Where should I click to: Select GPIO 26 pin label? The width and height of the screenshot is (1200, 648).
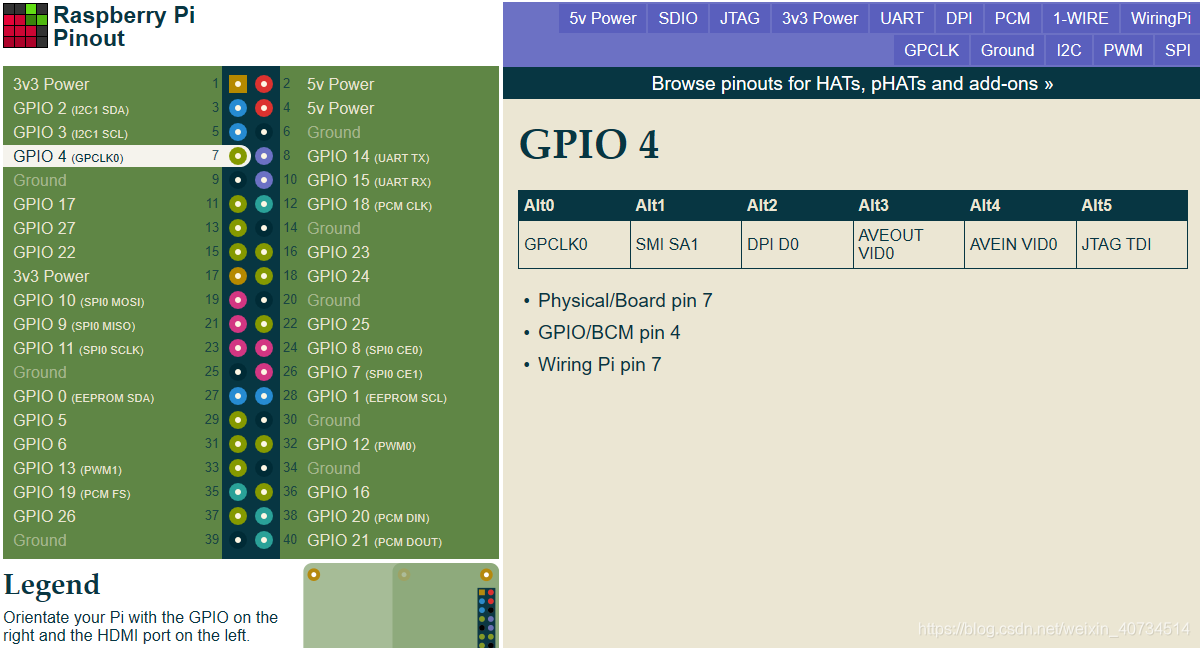click(44, 516)
